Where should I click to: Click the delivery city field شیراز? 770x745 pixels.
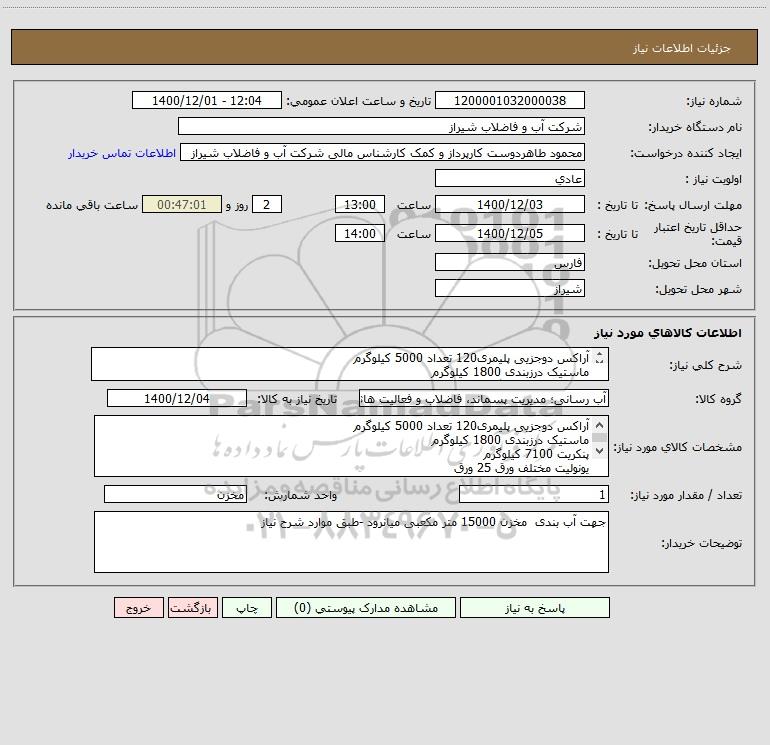(510, 288)
